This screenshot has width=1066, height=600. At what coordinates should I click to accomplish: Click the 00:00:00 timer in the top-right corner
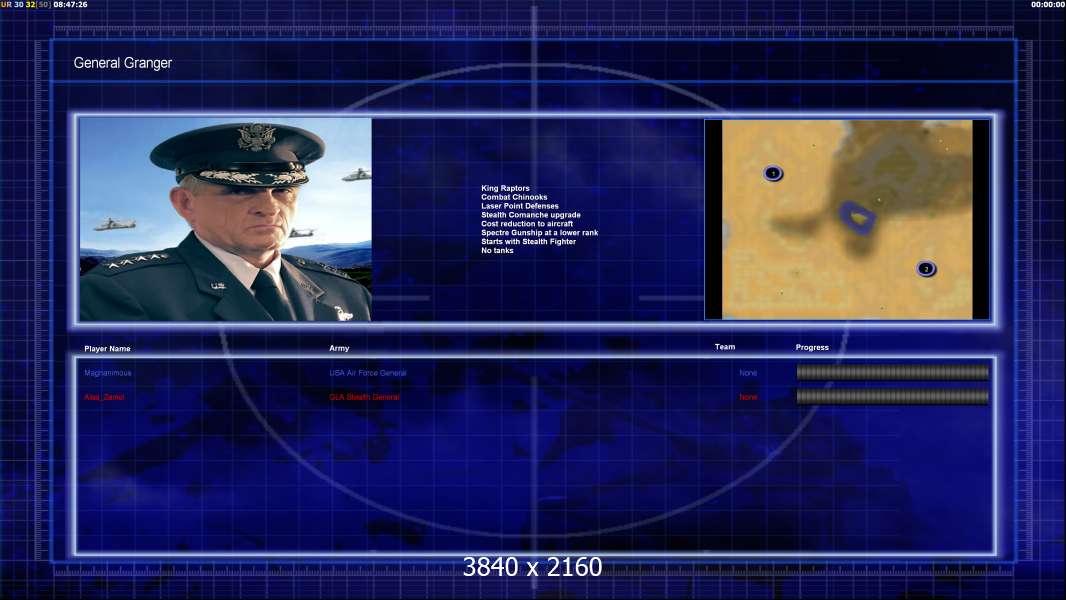coord(1048,4)
